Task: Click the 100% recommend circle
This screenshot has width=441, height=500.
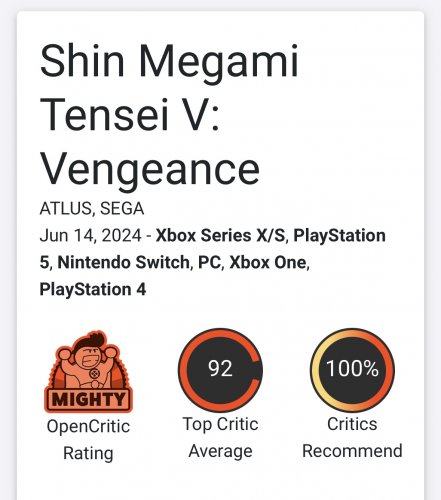Action: [x=352, y=369]
